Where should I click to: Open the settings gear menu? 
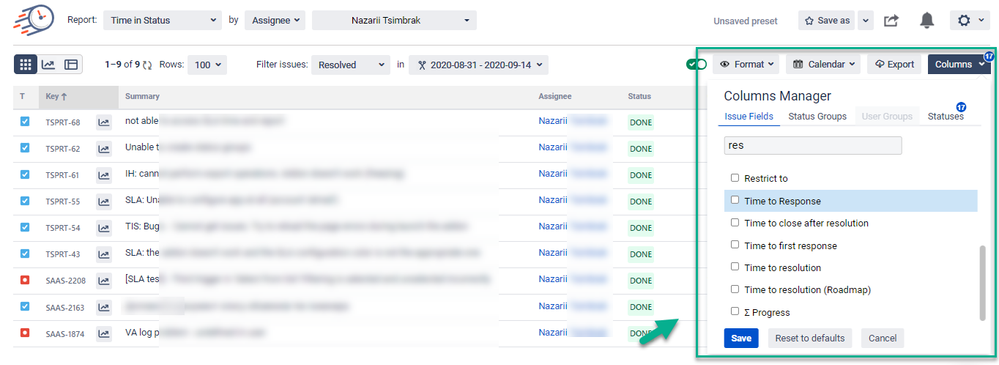970,20
